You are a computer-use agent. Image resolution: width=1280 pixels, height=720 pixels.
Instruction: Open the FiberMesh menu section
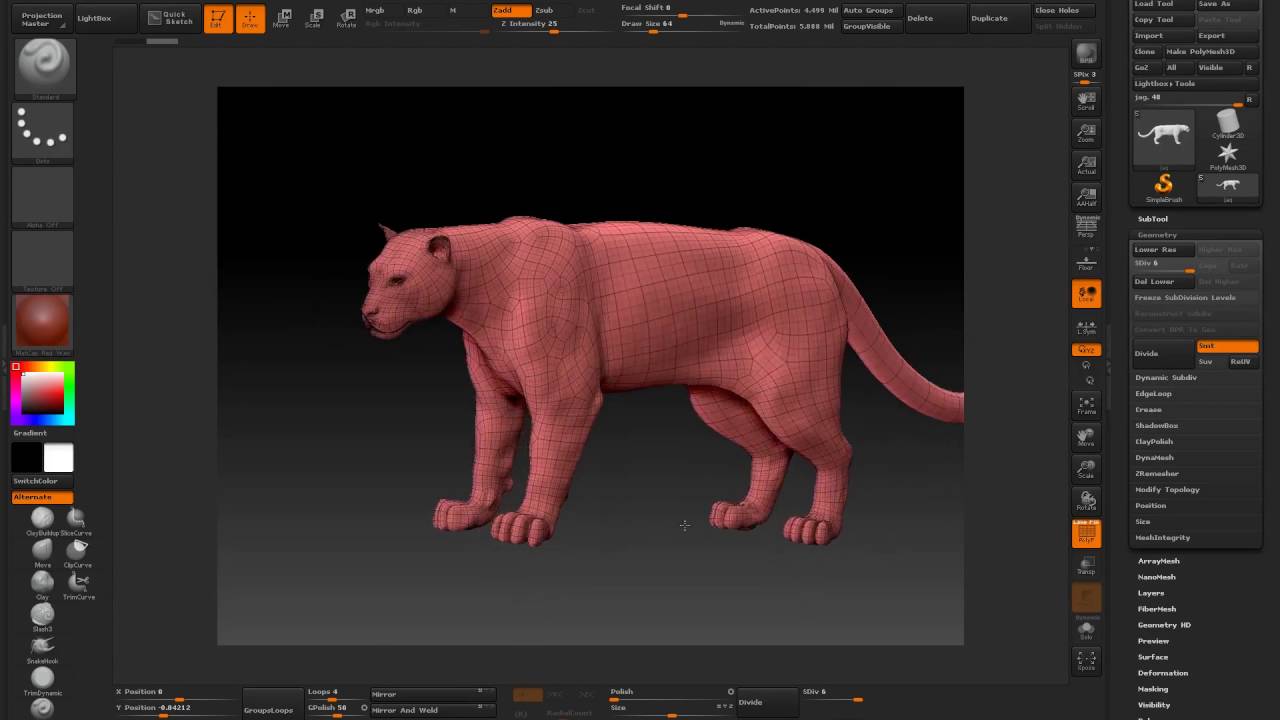coord(1157,609)
